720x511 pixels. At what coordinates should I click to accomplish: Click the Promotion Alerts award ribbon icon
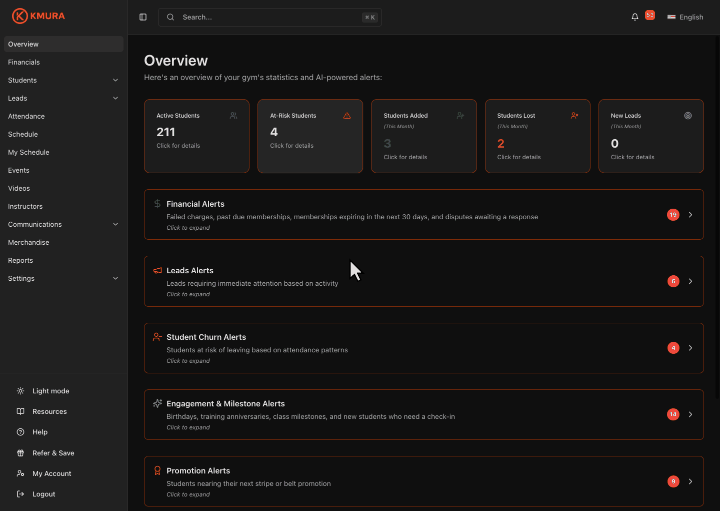click(157, 471)
